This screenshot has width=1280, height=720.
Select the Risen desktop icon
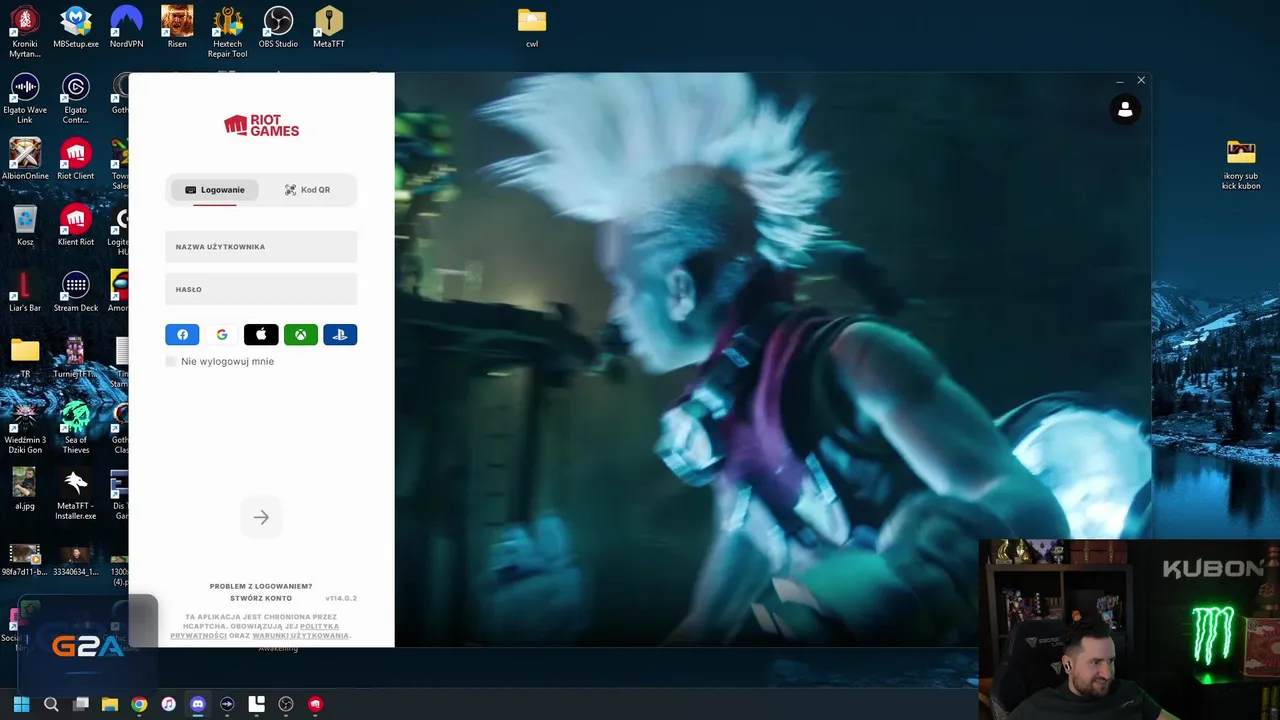177,27
